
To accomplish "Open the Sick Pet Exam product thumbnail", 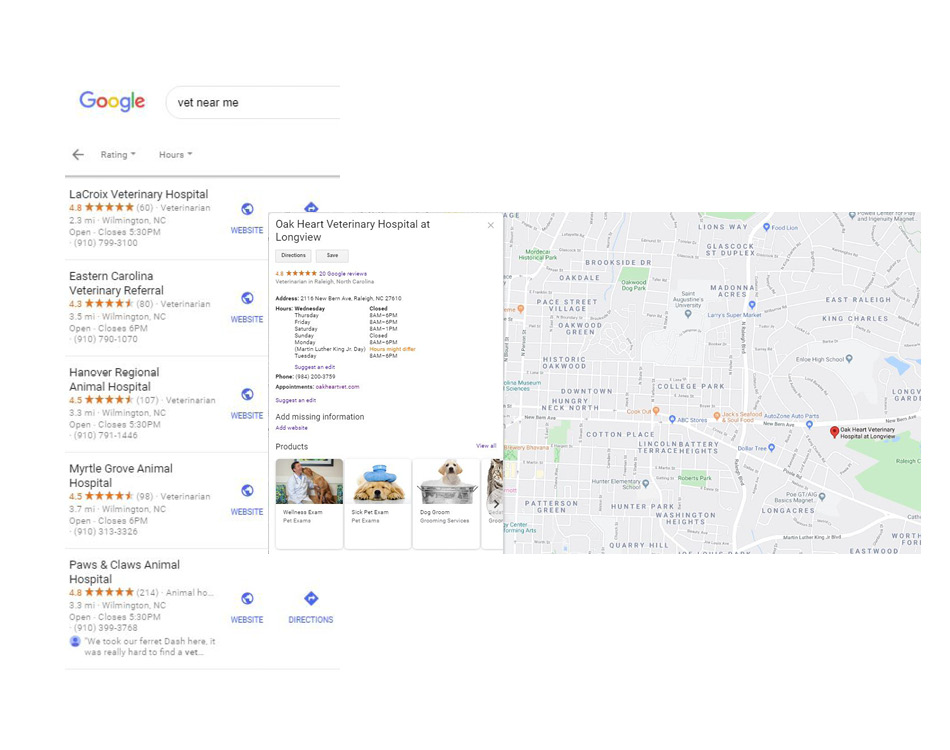I will (x=378, y=482).
